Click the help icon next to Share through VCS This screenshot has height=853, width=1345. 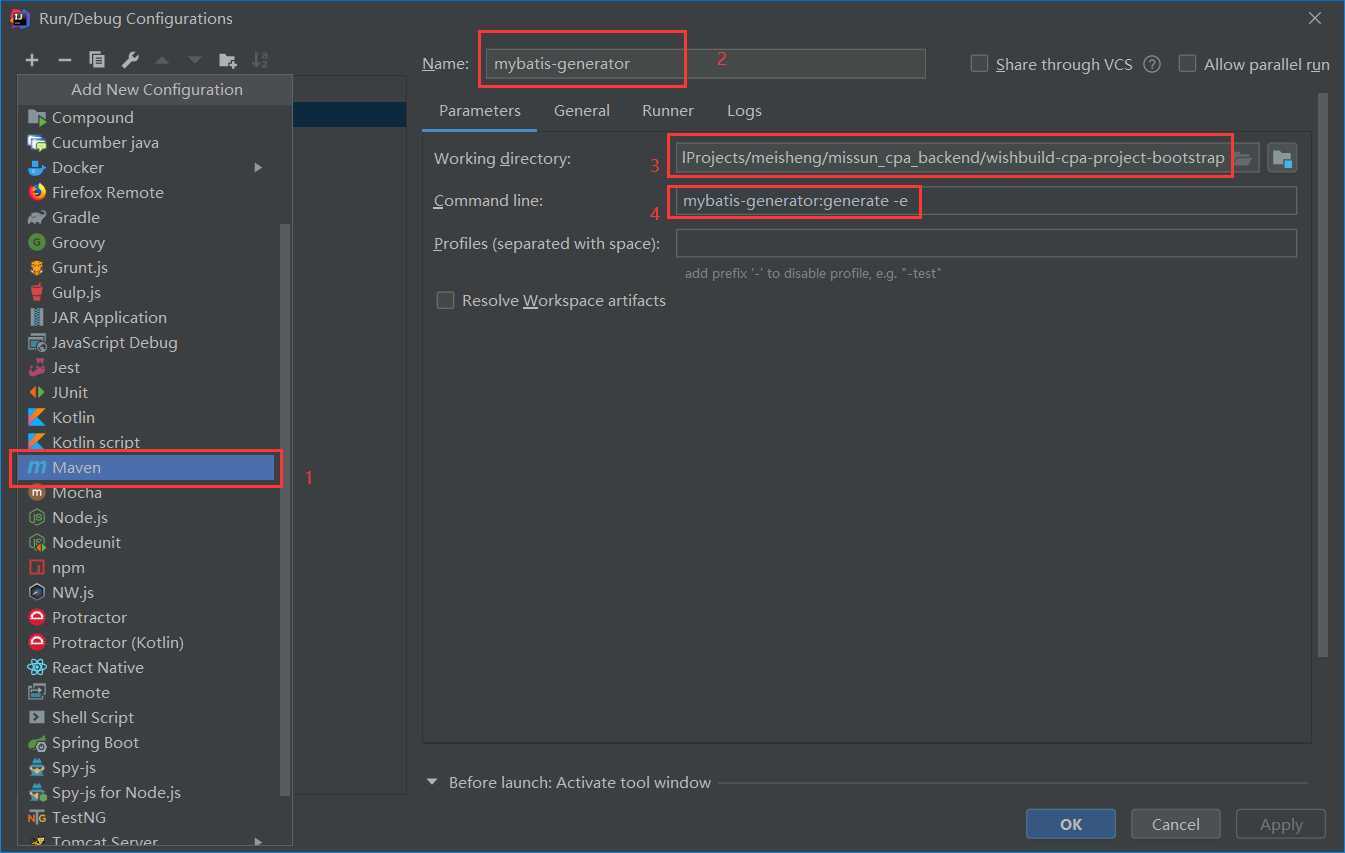coord(1152,64)
